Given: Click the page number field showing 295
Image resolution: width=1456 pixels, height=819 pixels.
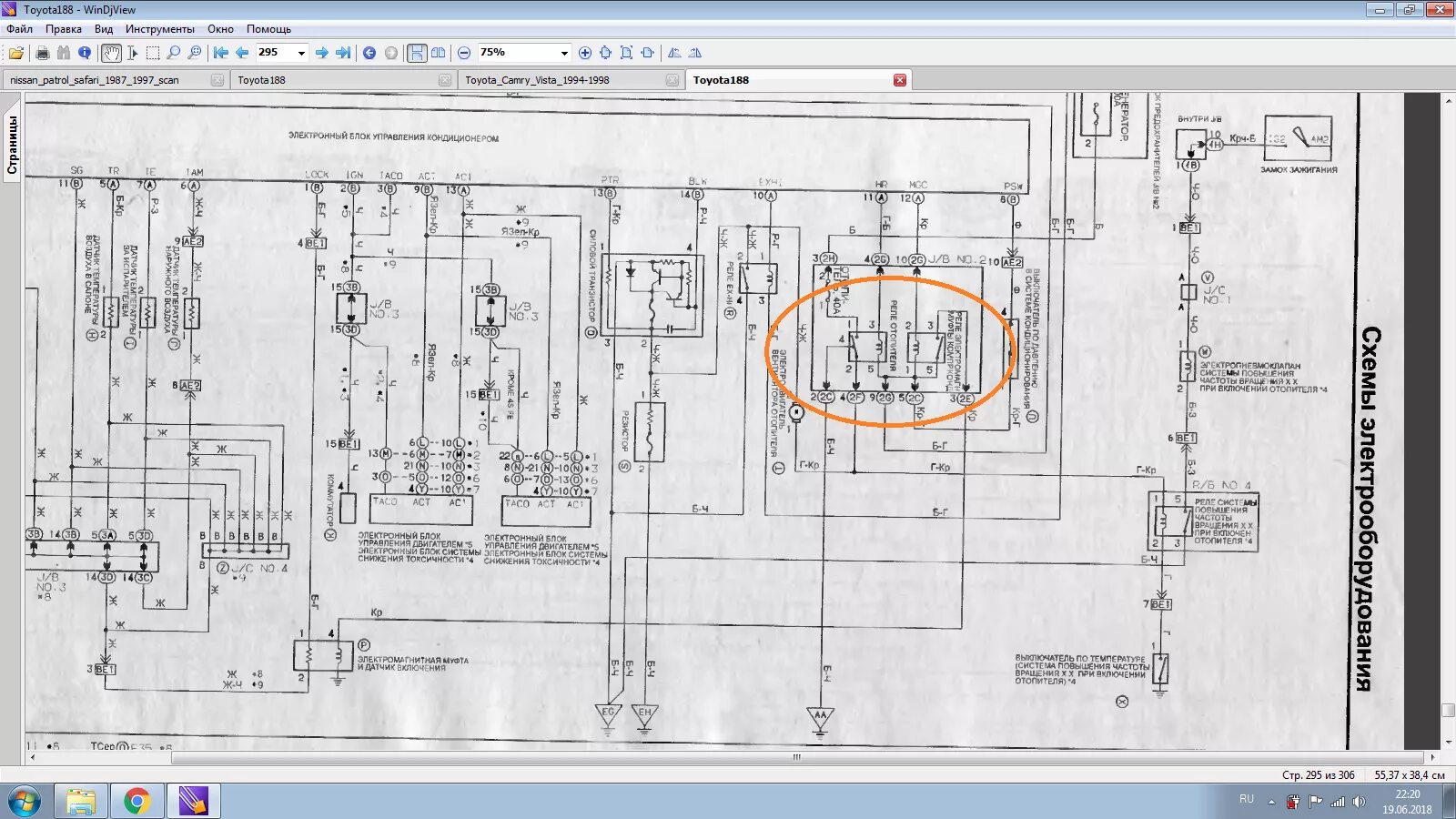Looking at the screenshot, I should pyautogui.click(x=275, y=53).
